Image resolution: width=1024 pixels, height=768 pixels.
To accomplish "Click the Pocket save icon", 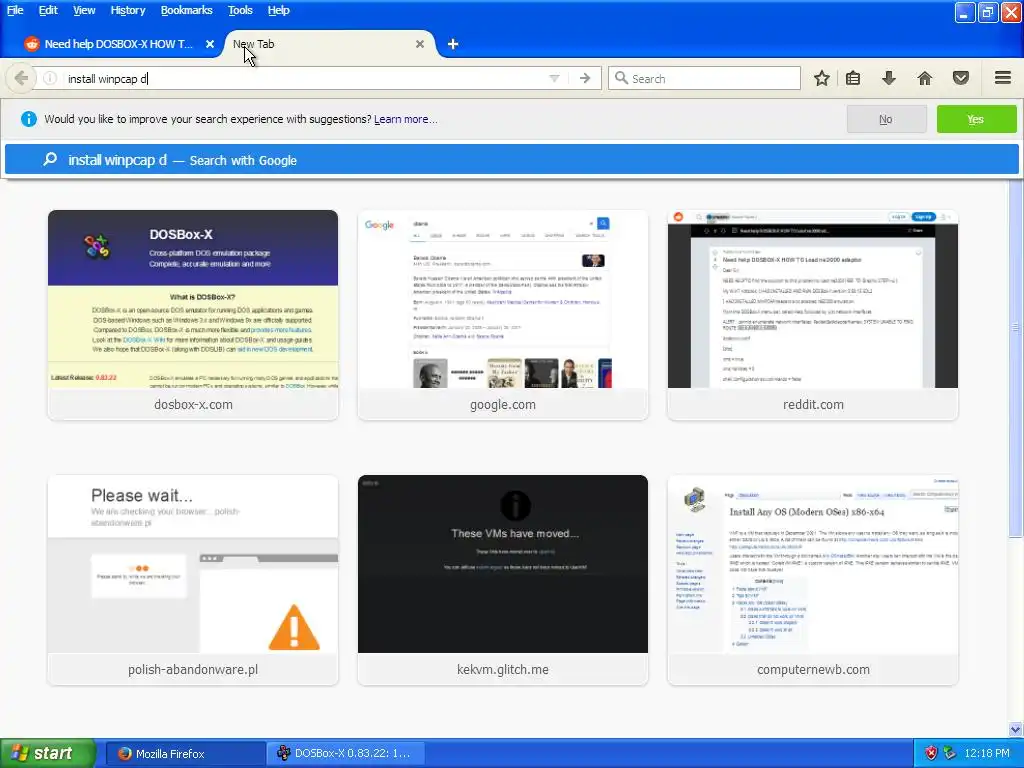I will pos(961,78).
